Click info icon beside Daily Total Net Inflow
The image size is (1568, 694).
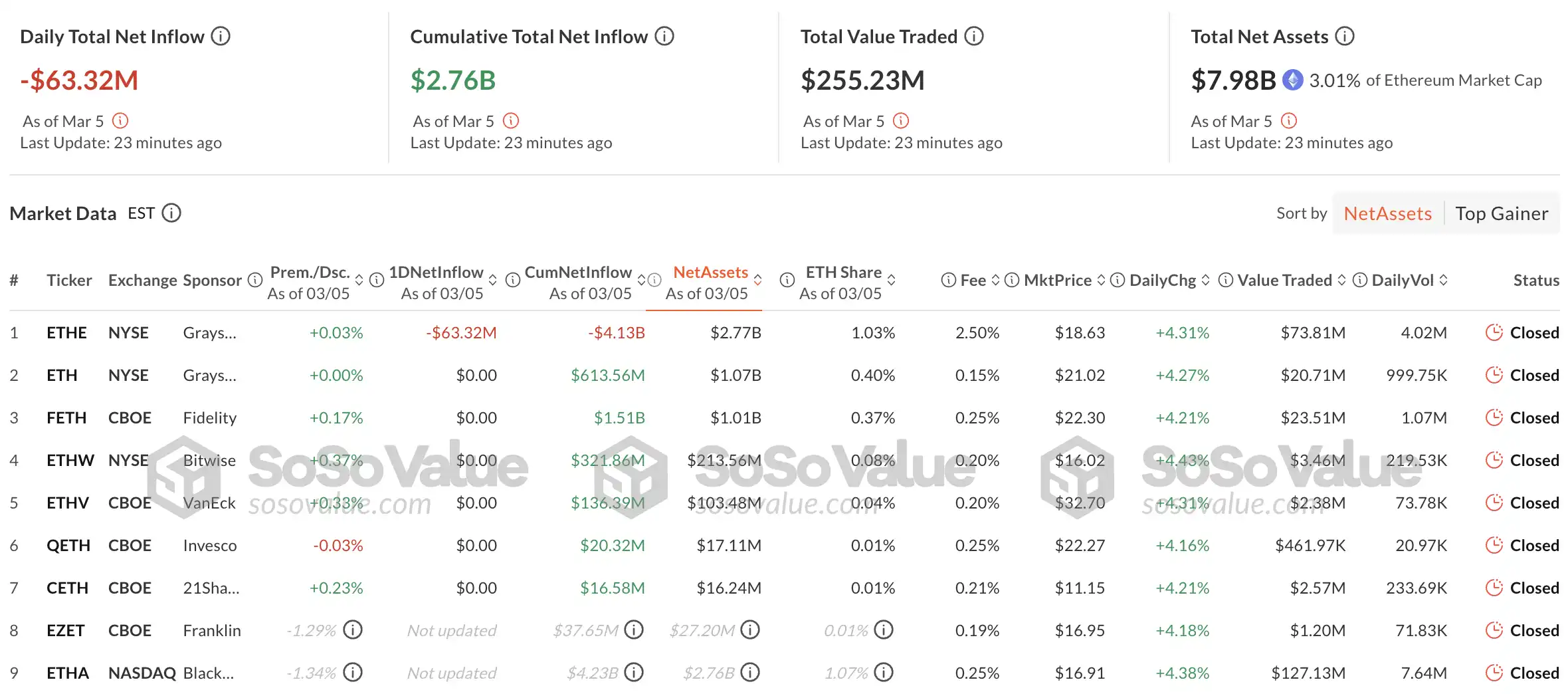[221, 37]
